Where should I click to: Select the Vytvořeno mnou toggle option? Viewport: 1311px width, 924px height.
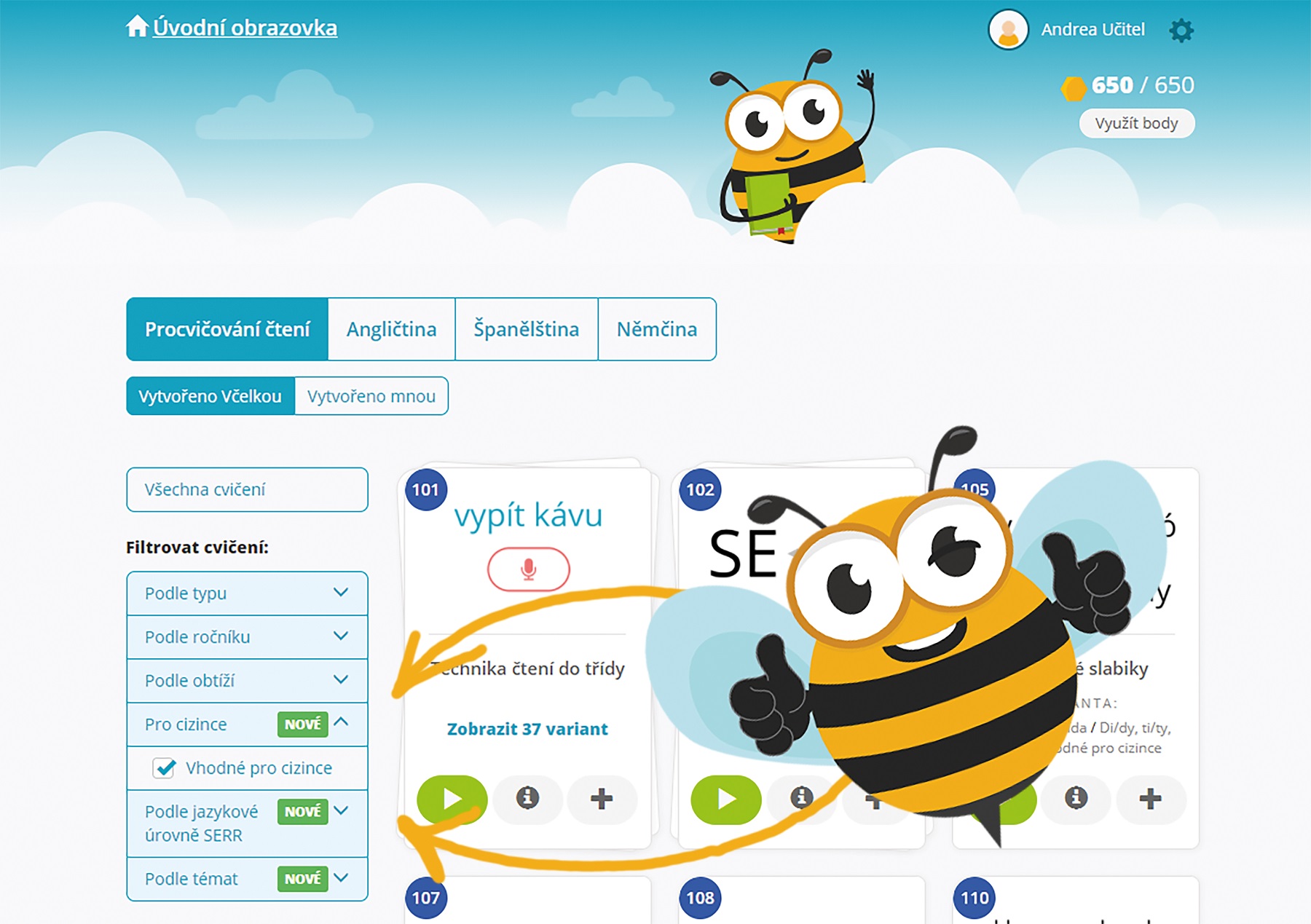coord(371,396)
